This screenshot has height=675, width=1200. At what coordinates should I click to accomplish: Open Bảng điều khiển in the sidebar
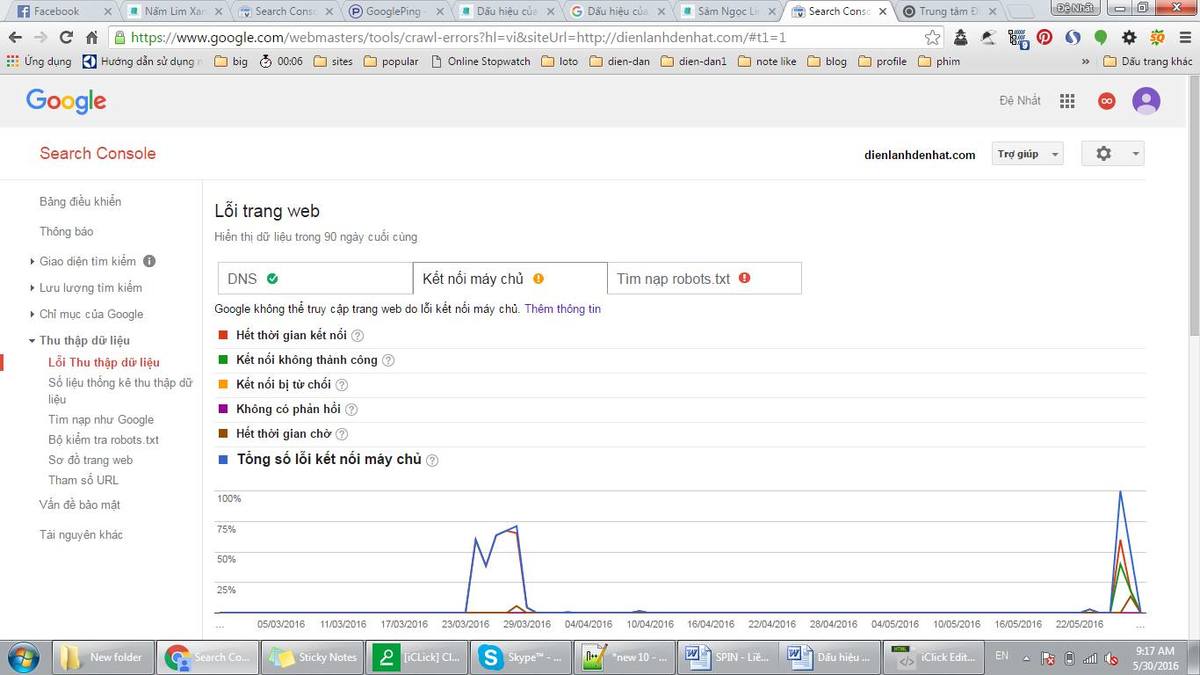point(80,202)
